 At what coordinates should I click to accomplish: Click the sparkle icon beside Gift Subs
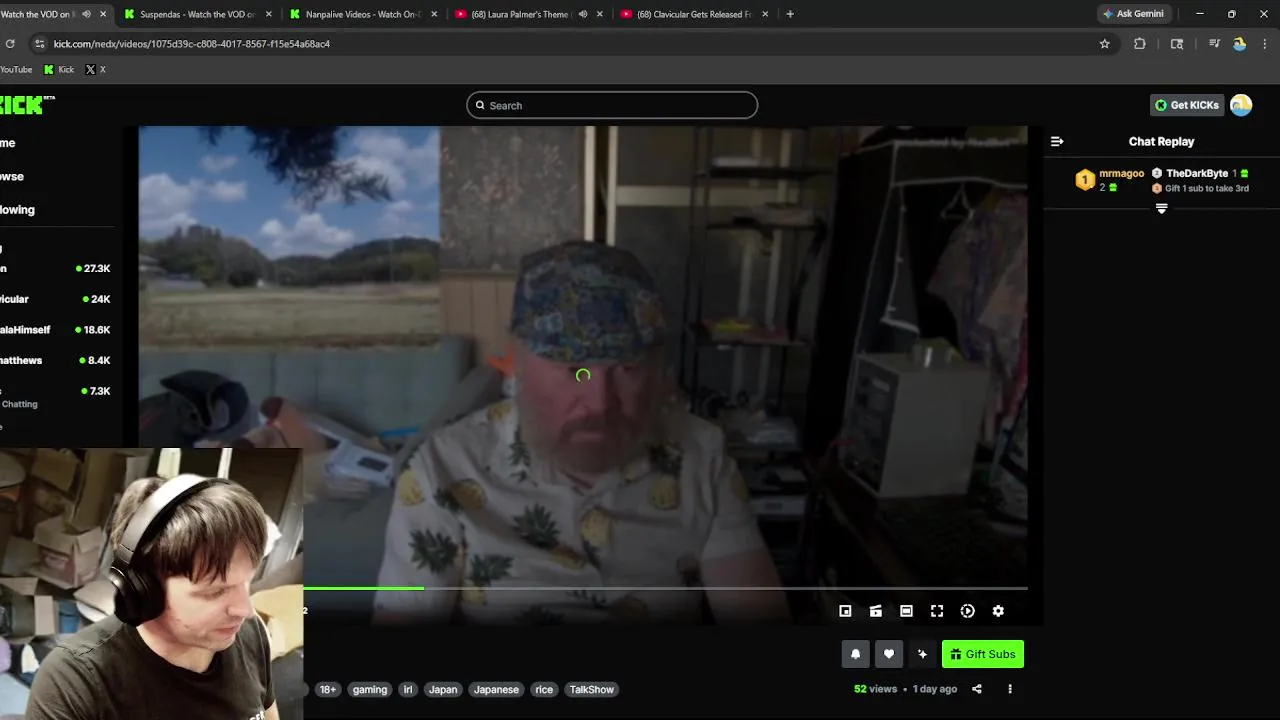[x=922, y=654]
